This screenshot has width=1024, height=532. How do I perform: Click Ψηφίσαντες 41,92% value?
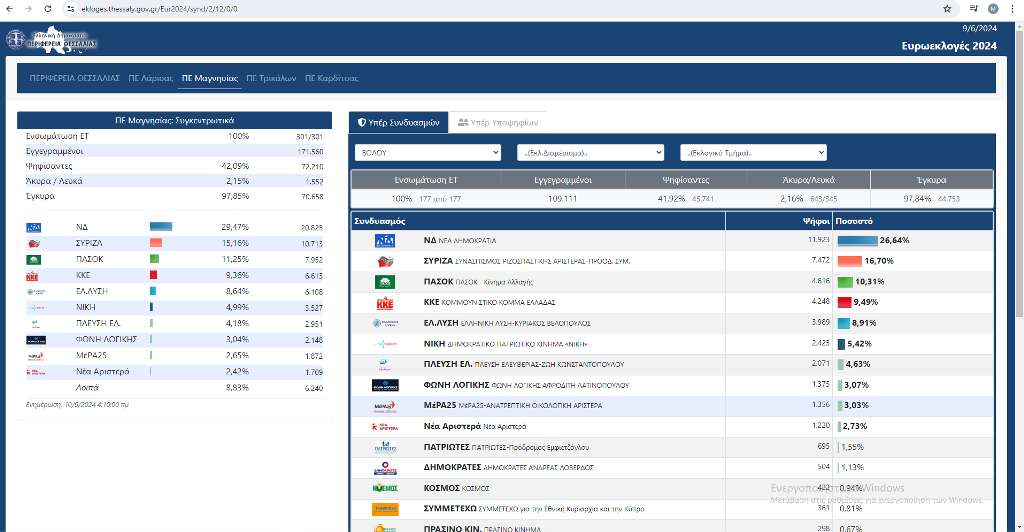pyautogui.click(x=671, y=198)
